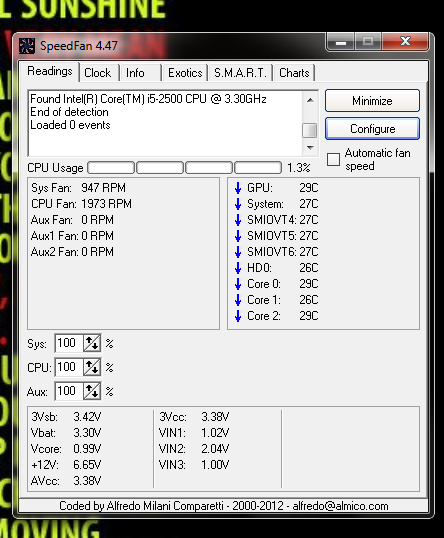Screen dimensions: 444x538
Task: Adjust the Aux fan speed spinner arrows
Action: point(92,391)
